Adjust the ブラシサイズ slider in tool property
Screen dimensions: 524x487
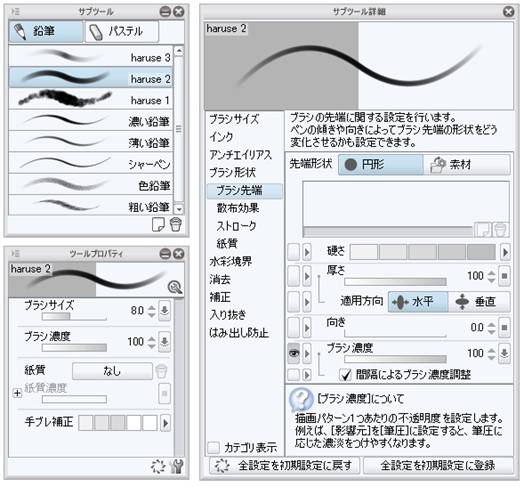point(74,316)
